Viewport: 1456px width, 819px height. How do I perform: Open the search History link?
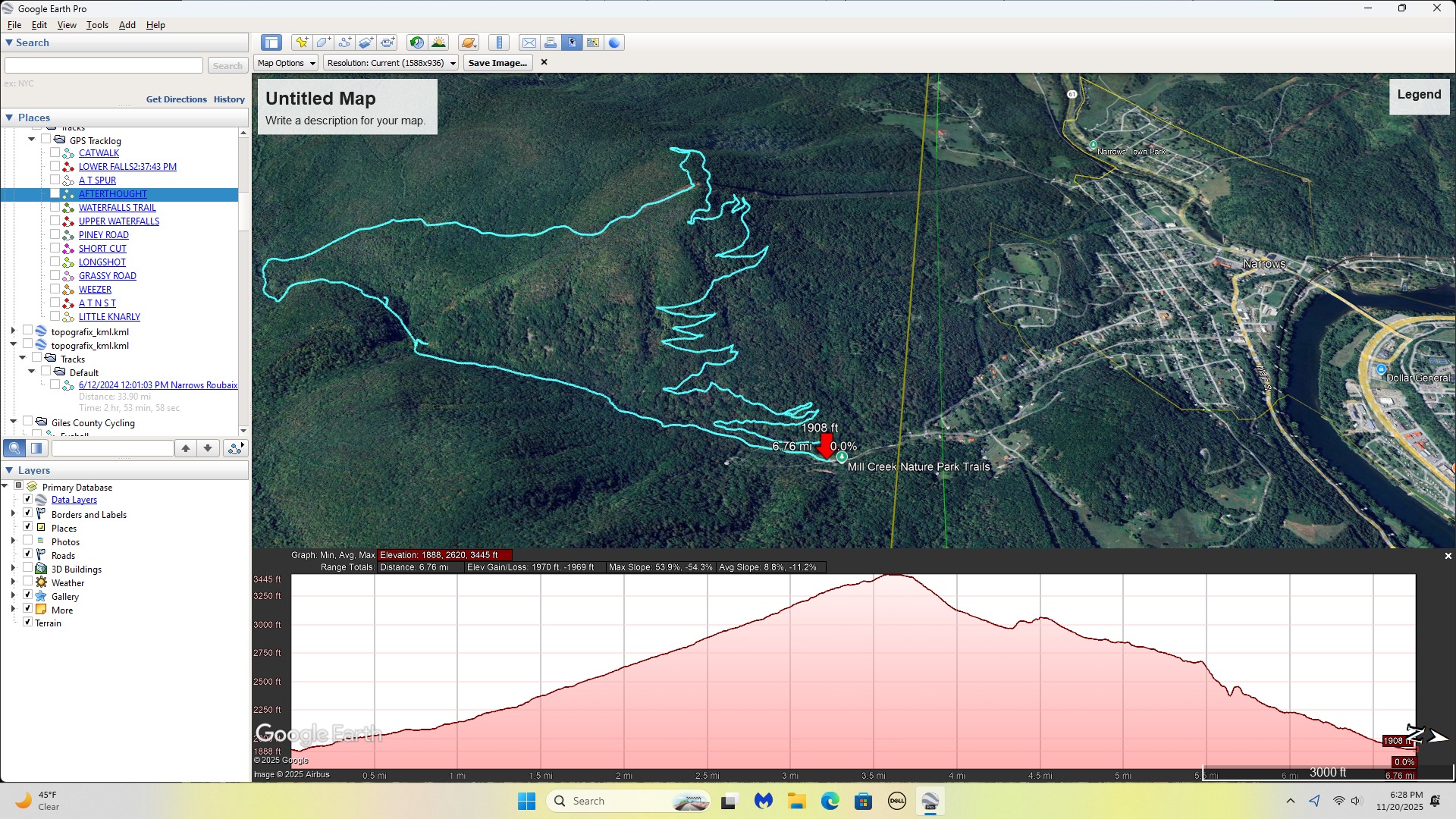click(229, 99)
